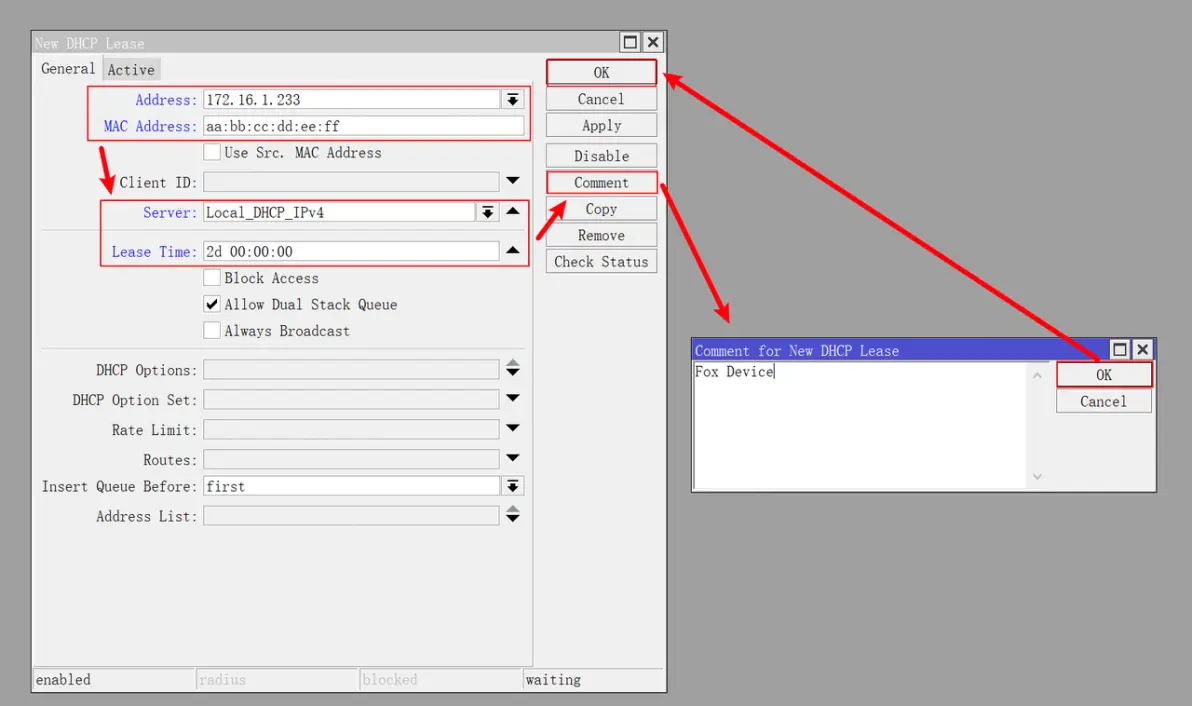This screenshot has height=706, width=1192.
Task: Click the Rate Limit input field
Action: [x=351, y=429]
